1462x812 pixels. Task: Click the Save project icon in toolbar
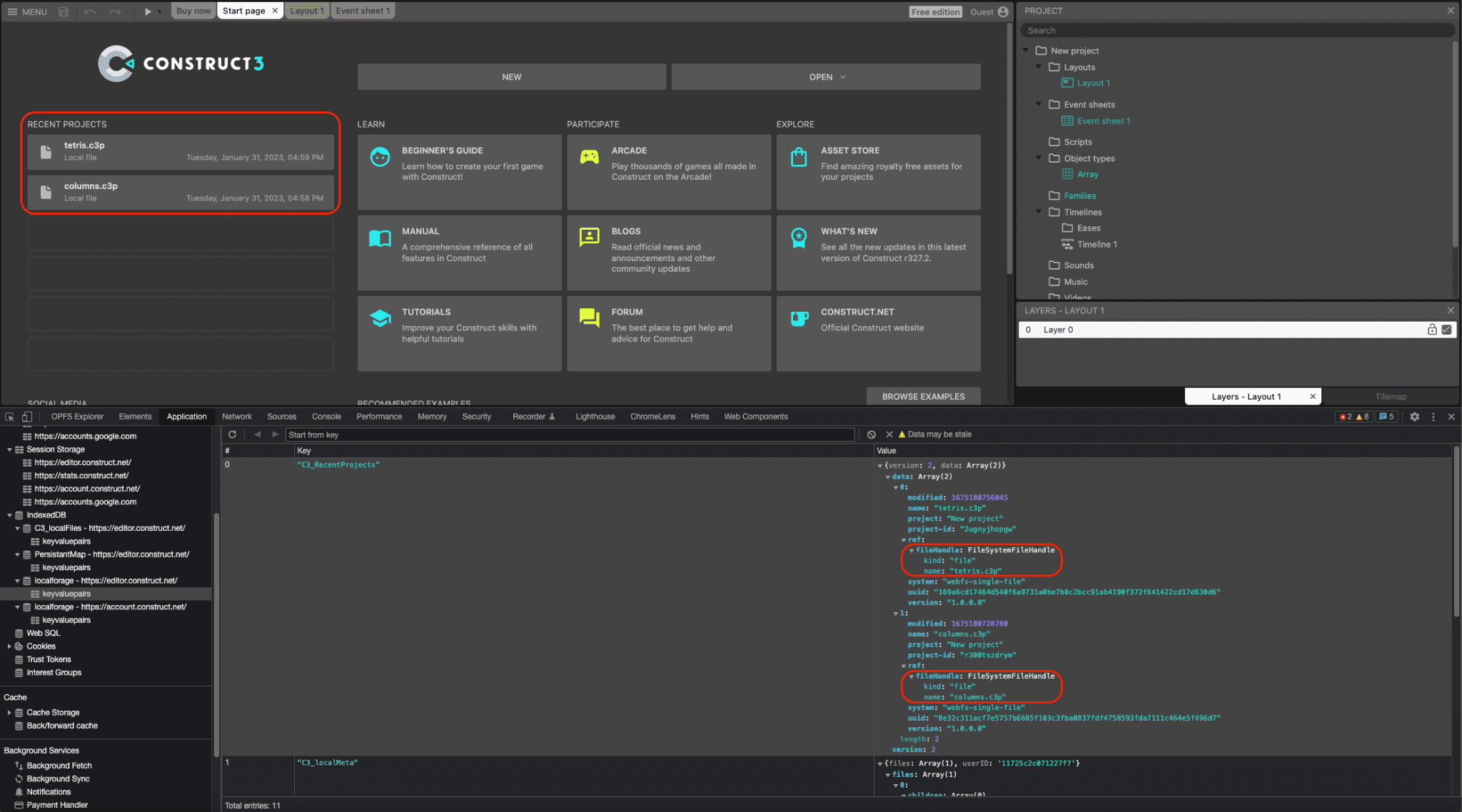click(63, 11)
